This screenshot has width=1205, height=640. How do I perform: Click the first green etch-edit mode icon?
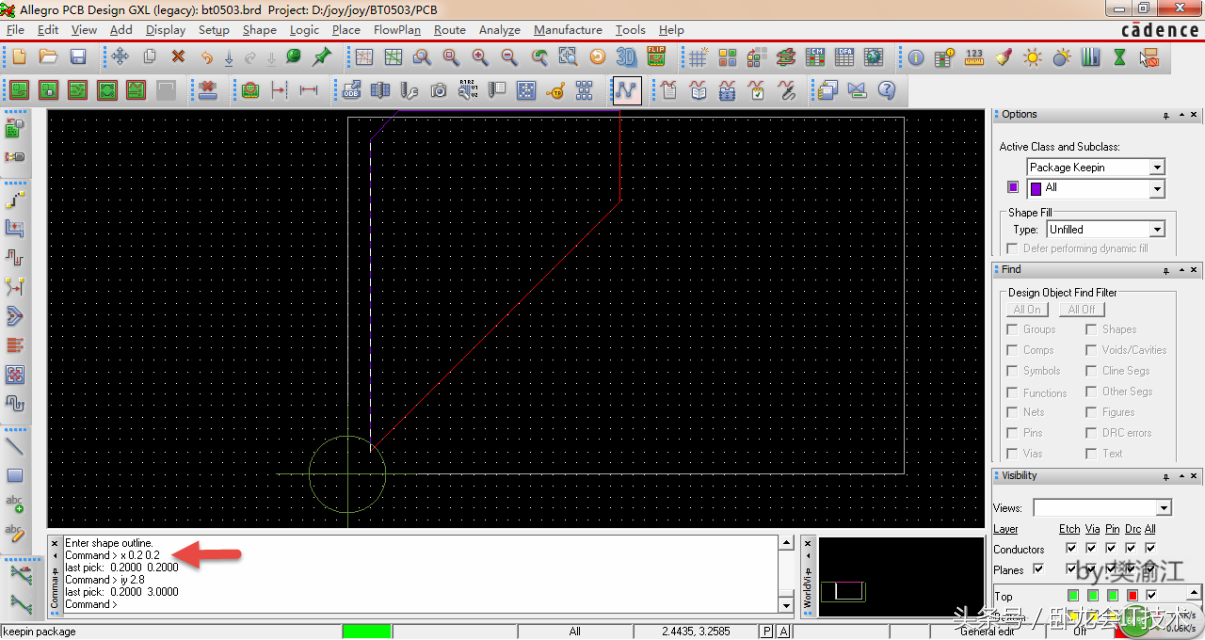(x=19, y=91)
